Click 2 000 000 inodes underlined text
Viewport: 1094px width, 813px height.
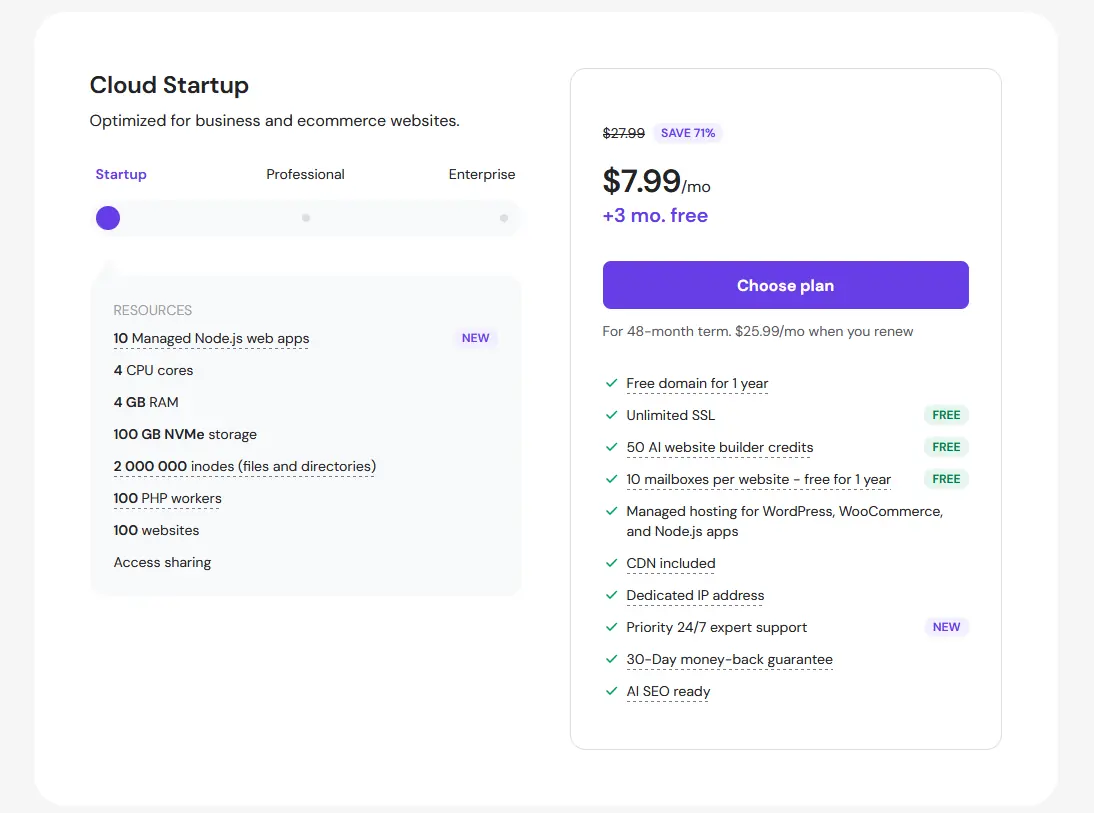point(244,466)
